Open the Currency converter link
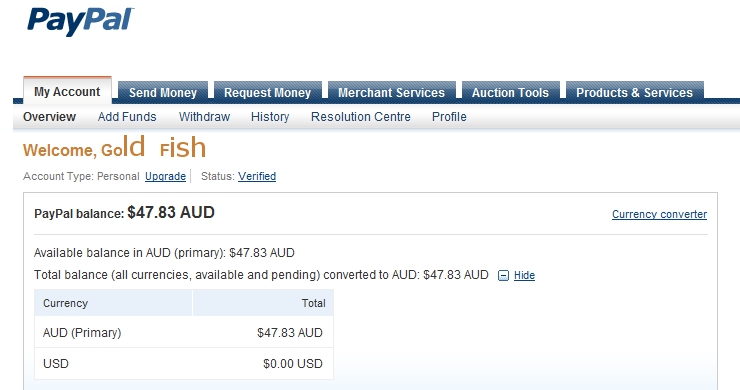The width and height of the screenshot is (740, 390). 659,214
